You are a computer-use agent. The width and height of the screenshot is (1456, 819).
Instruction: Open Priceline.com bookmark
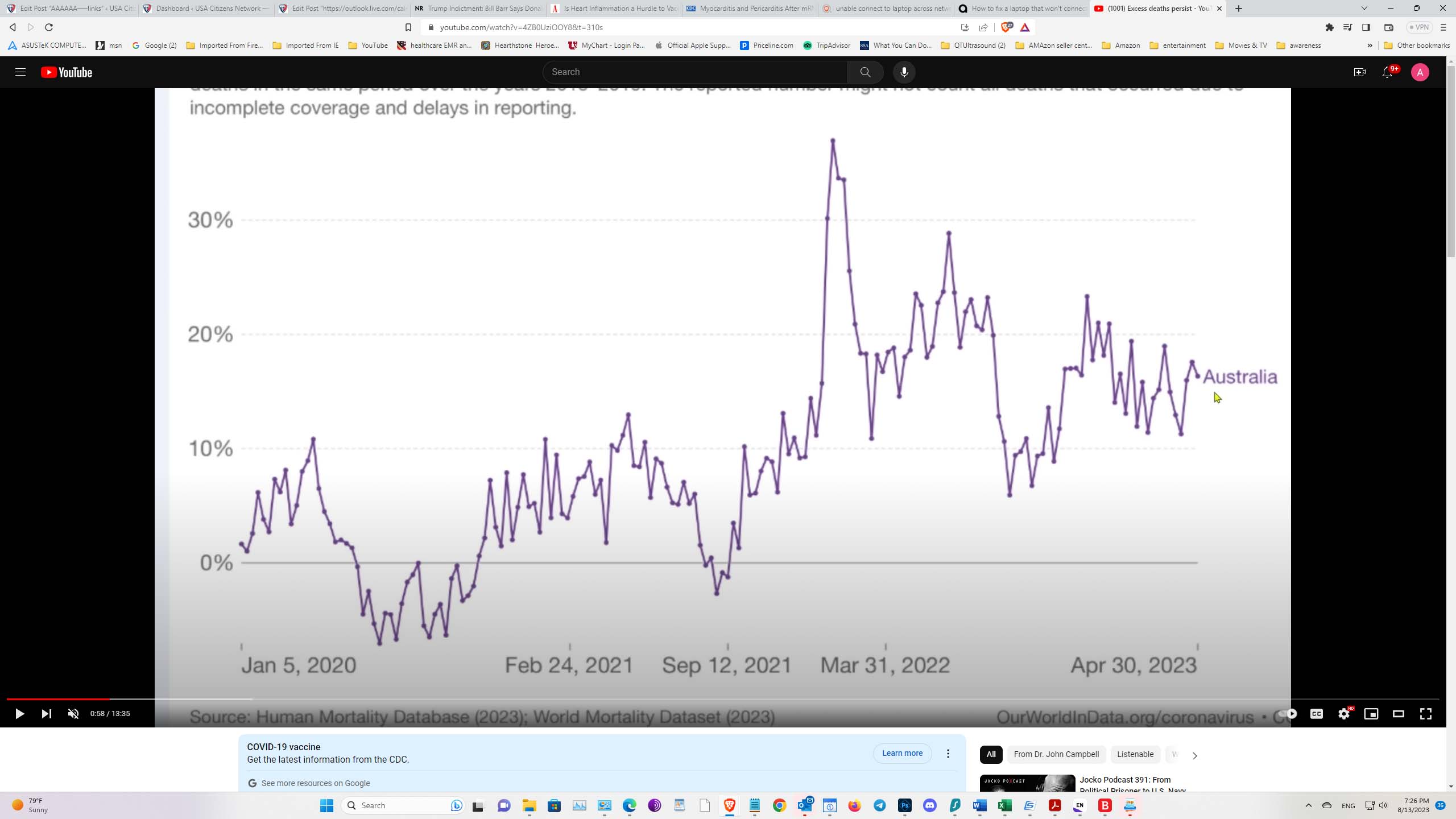pyautogui.click(x=766, y=45)
